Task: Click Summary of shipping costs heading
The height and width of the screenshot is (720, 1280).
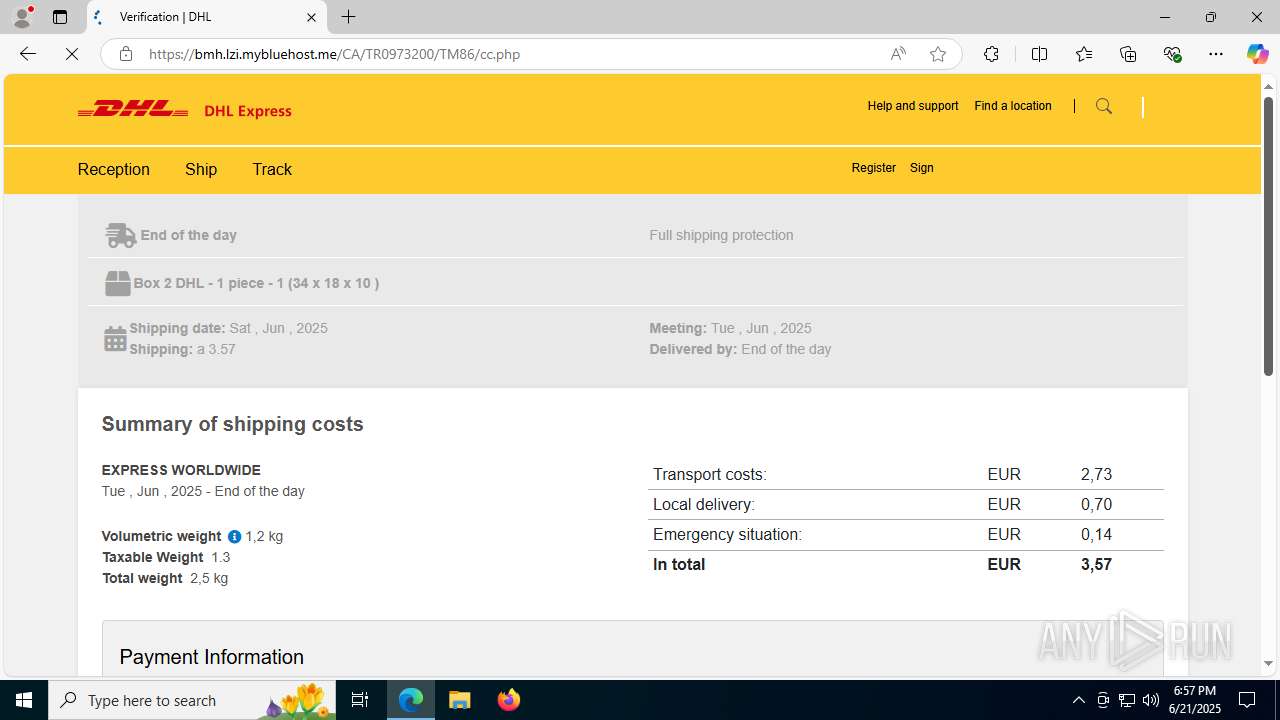Action: tap(232, 424)
